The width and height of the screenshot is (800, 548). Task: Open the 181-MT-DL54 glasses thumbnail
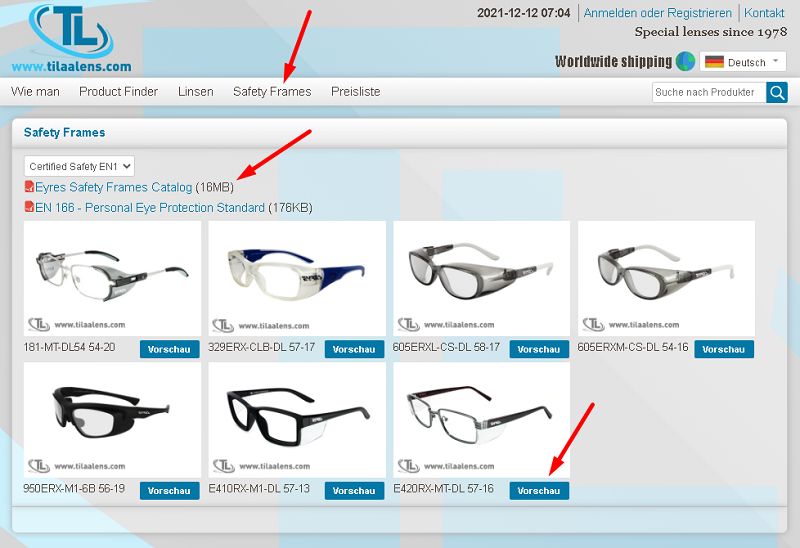[x=112, y=279]
